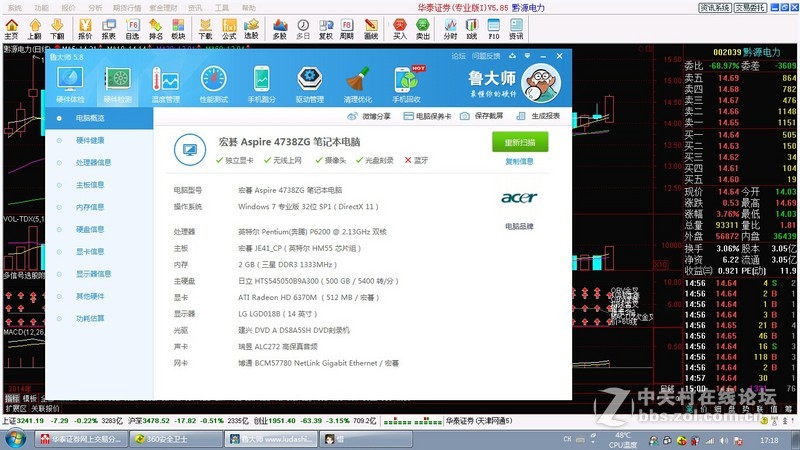Open 问题反馈 feedback link
Image resolution: width=800 pixels, height=450 pixels.
tap(486, 56)
